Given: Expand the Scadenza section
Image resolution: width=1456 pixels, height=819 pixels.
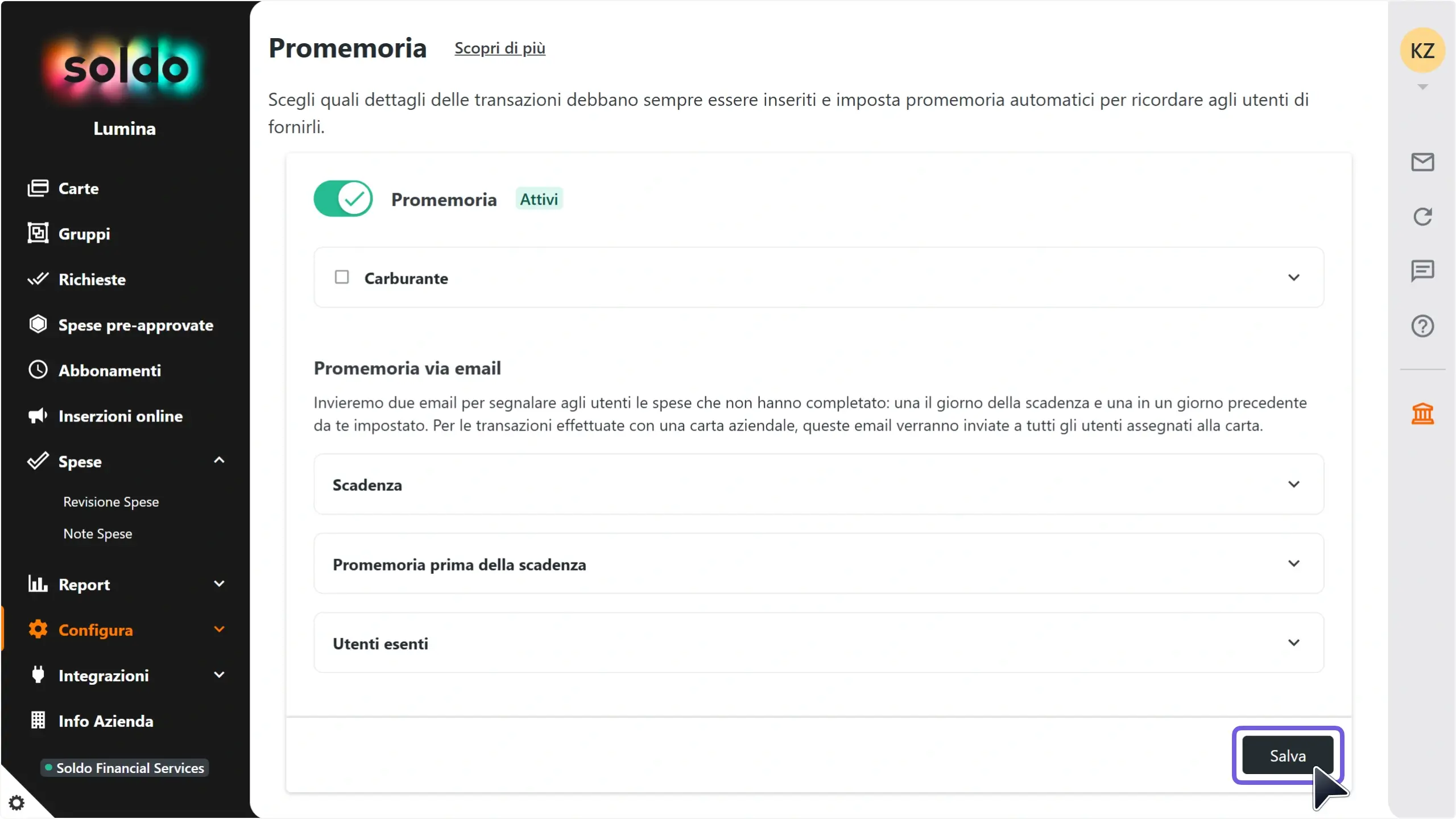Looking at the screenshot, I should 818,484.
